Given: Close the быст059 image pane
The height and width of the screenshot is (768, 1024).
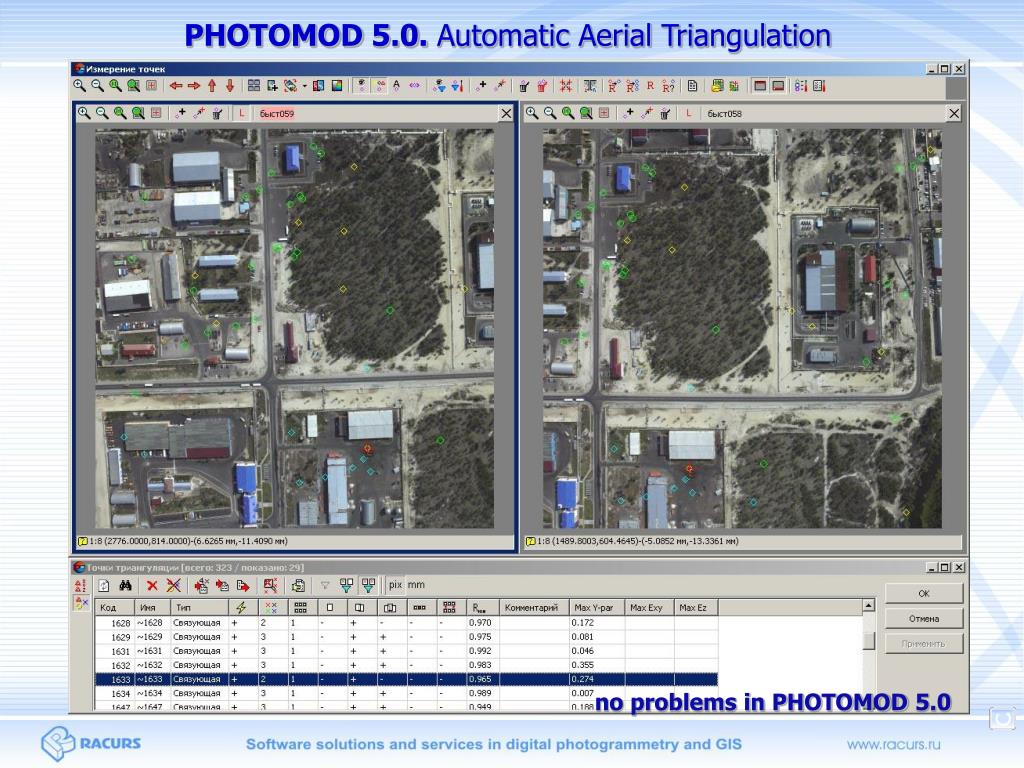Looking at the screenshot, I should pyautogui.click(x=506, y=114).
